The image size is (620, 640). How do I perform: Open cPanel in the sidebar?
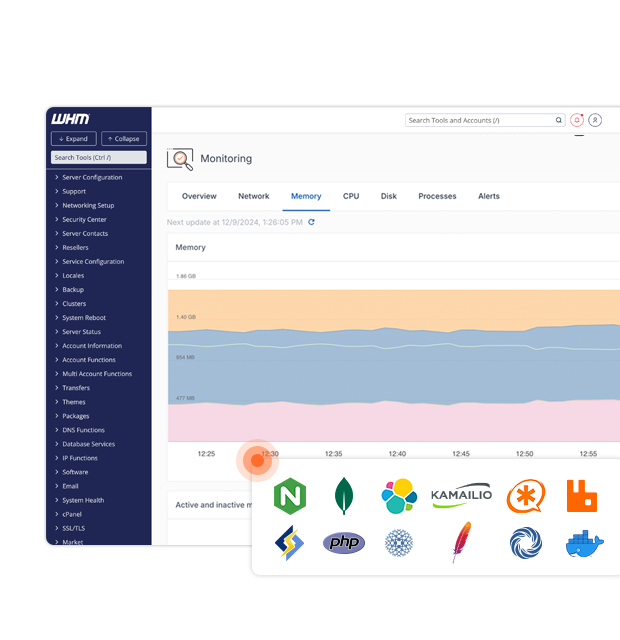pos(72,514)
